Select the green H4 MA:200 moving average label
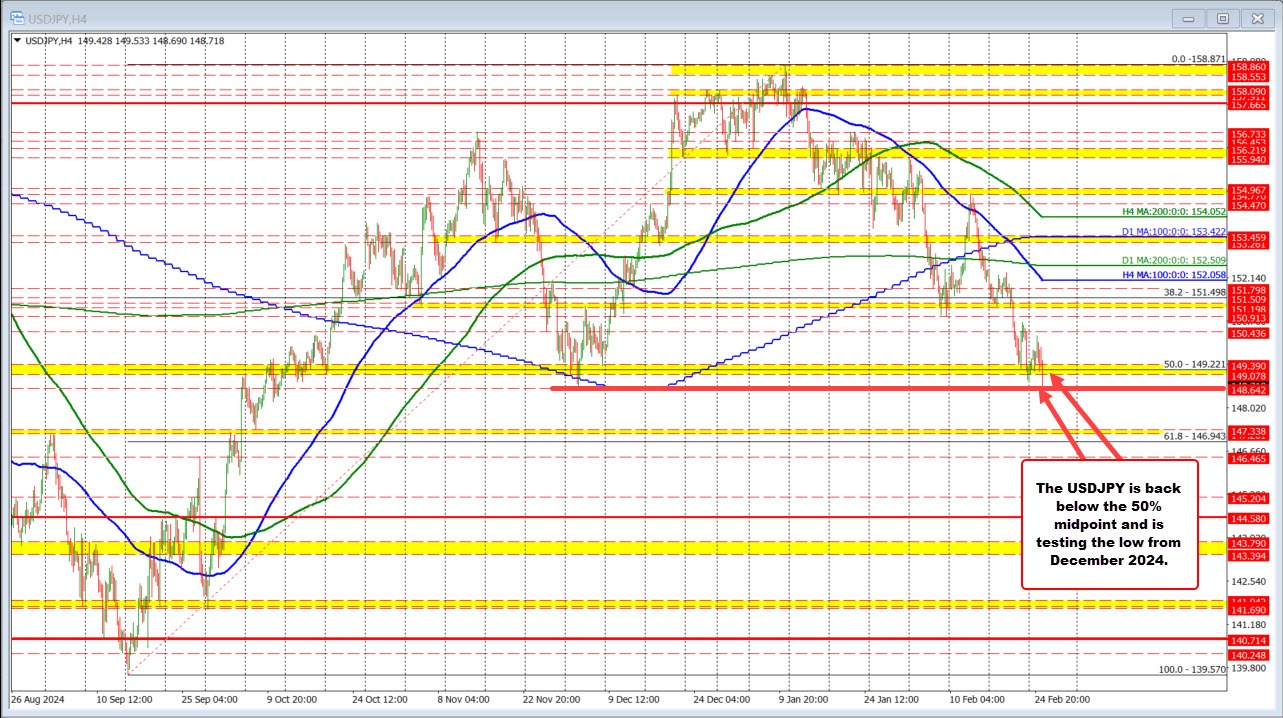 (1173, 213)
